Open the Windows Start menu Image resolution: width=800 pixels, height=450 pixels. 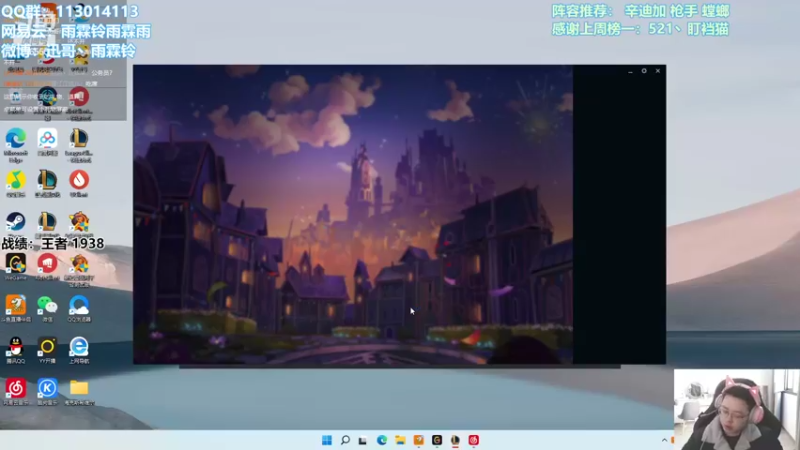click(327, 440)
